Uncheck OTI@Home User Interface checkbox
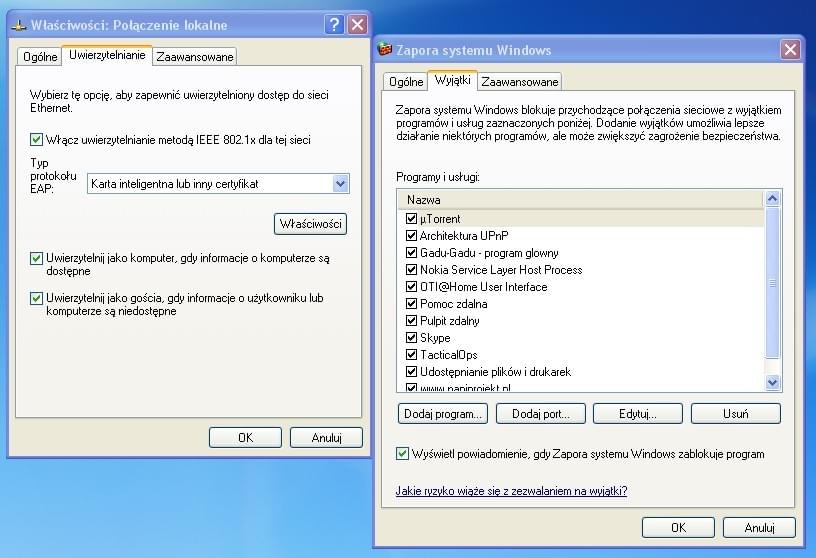 (412, 287)
